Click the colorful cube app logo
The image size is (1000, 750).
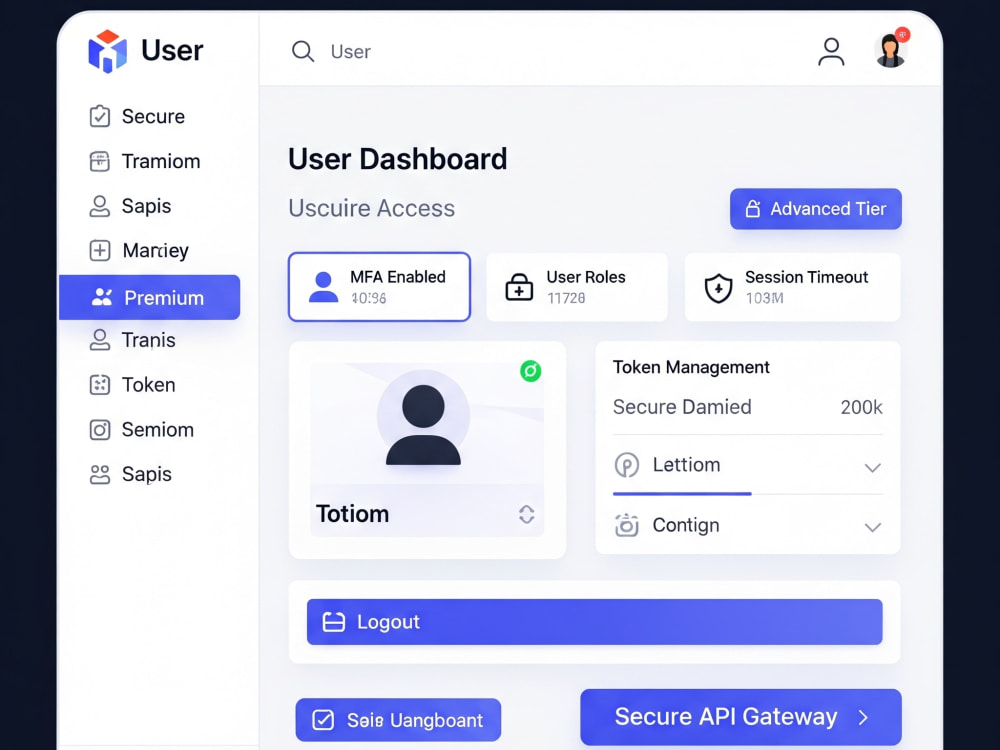(x=107, y=51)
